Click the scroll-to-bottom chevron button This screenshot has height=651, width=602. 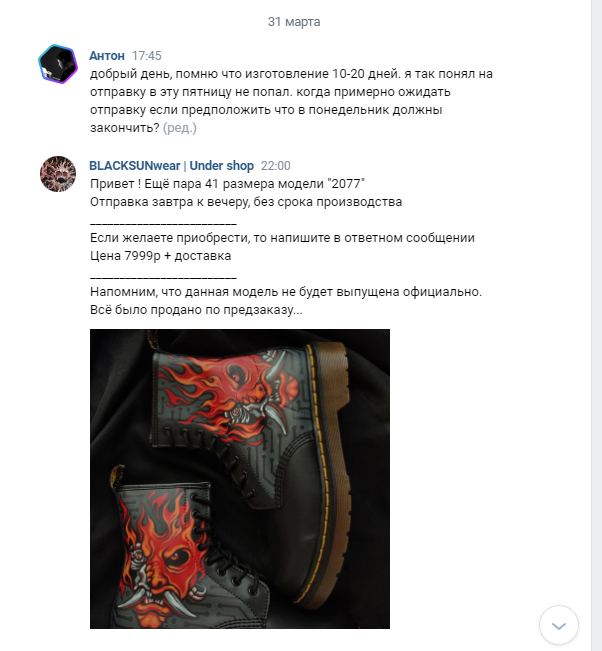pyautogui.click(x=558, y=625)
